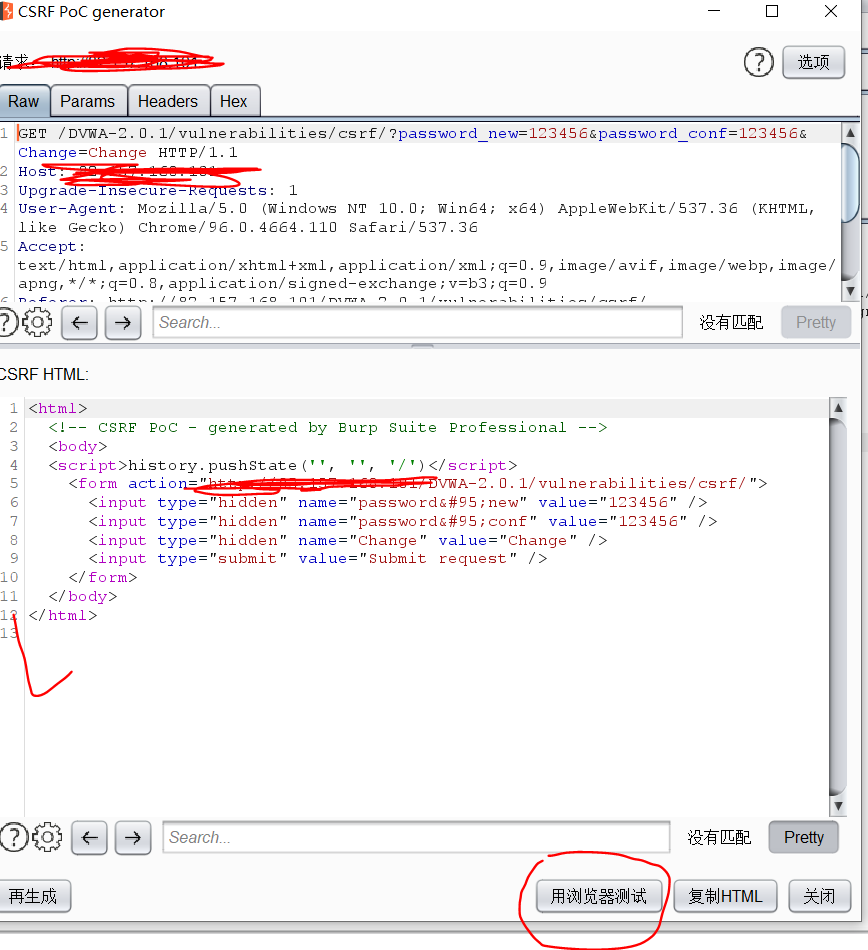Go to previous match in CSRF HTML search
868x950 pixels.
pos(90,838)
